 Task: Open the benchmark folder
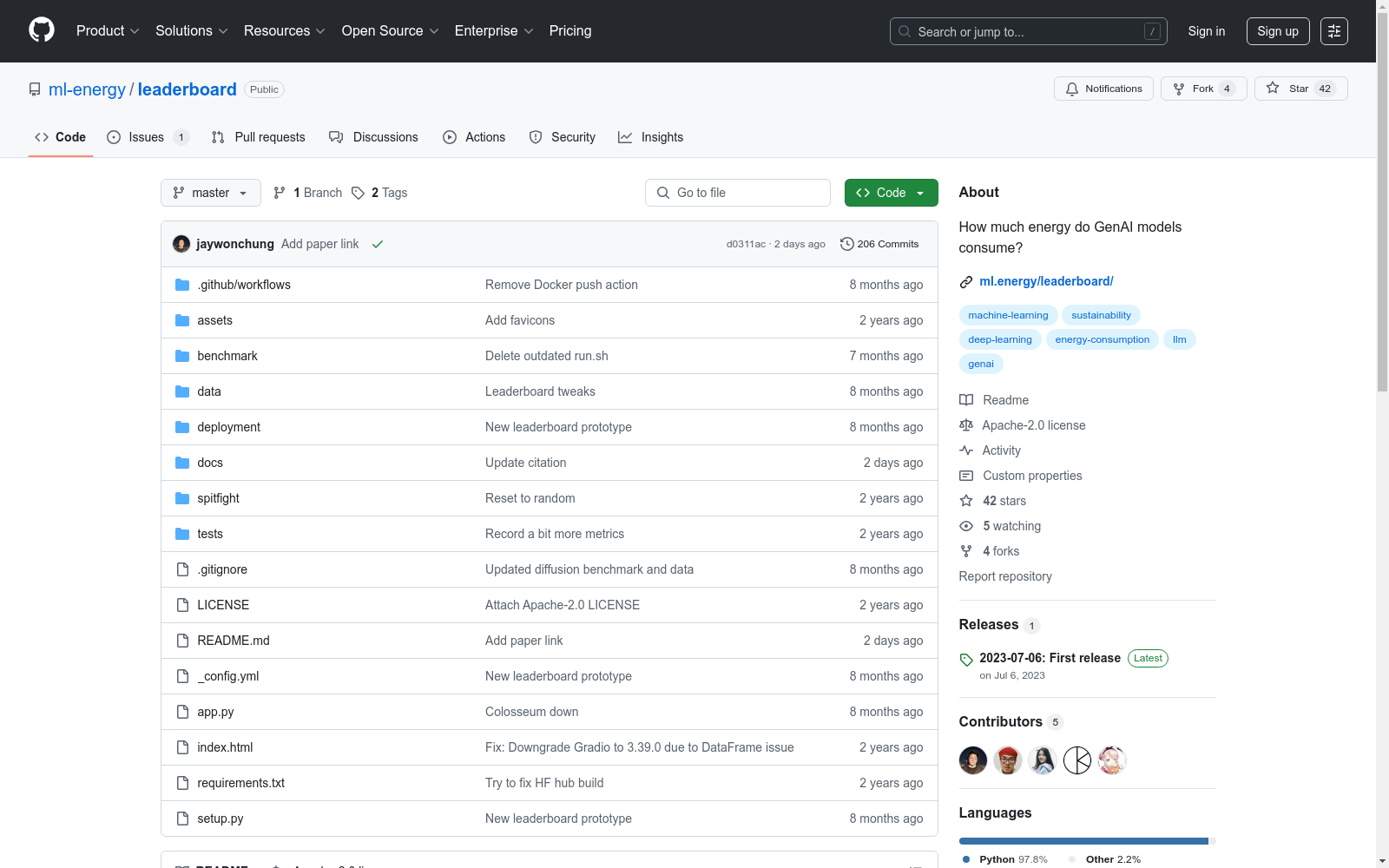point(227,356)
